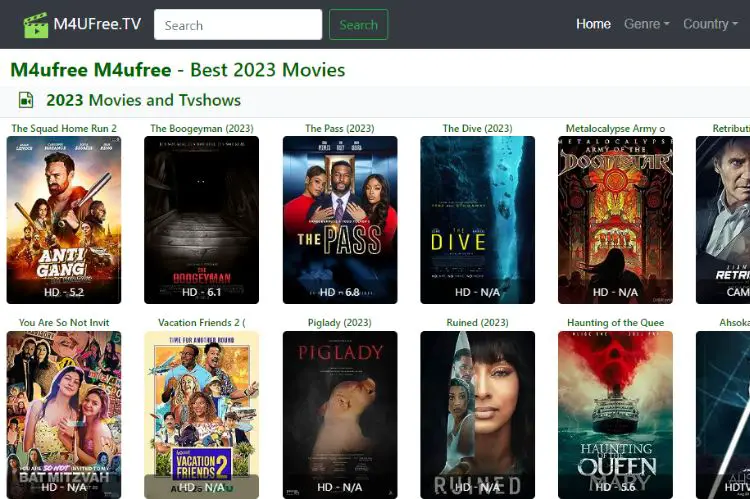Image resolution: width=750 pixels, height=499 pixels.
Task: Open the Home menu item
Action: [593, 24]
